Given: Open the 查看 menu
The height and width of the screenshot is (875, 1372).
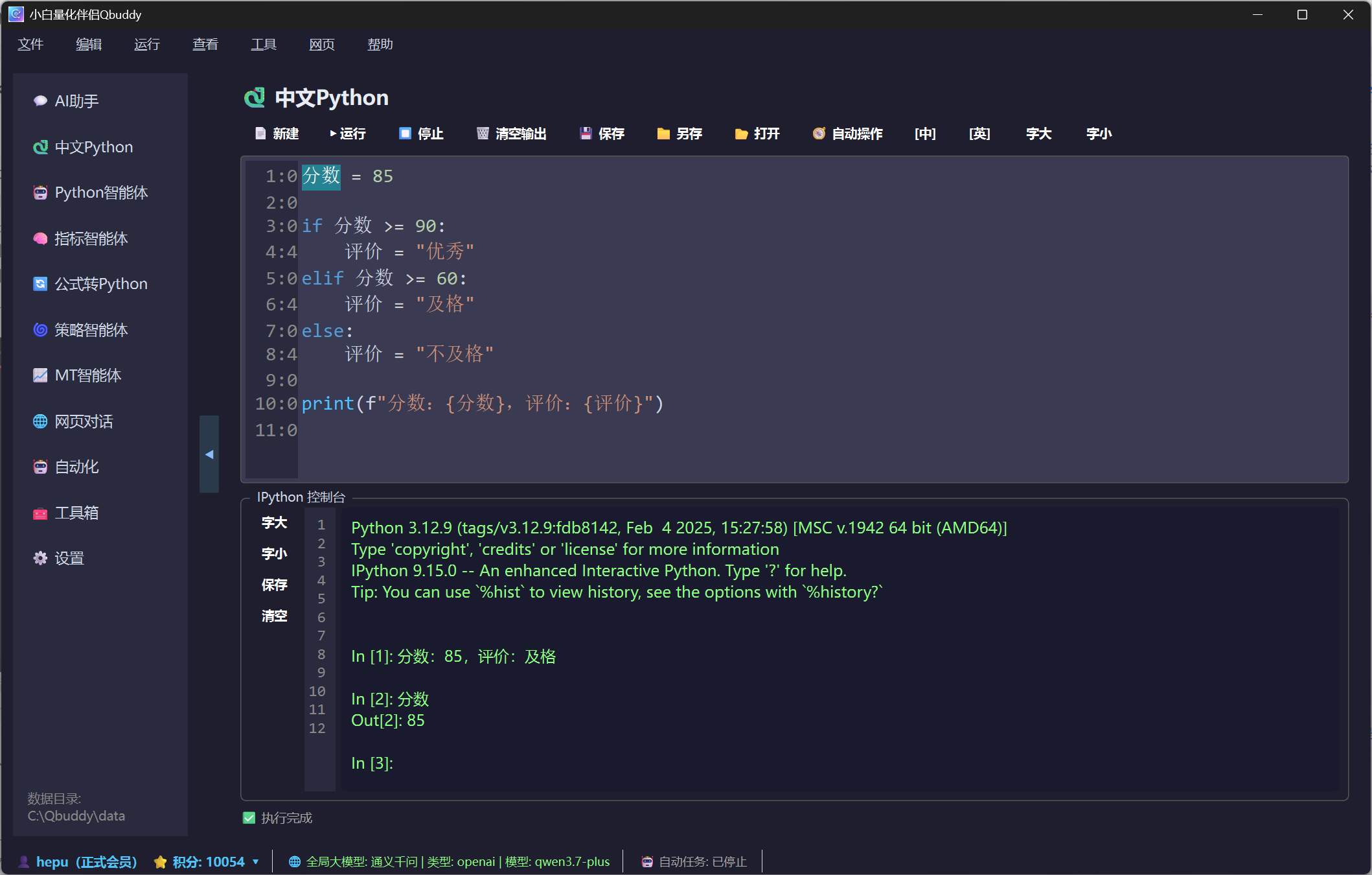Looking at the screenshot, I should tap(205, 44).
